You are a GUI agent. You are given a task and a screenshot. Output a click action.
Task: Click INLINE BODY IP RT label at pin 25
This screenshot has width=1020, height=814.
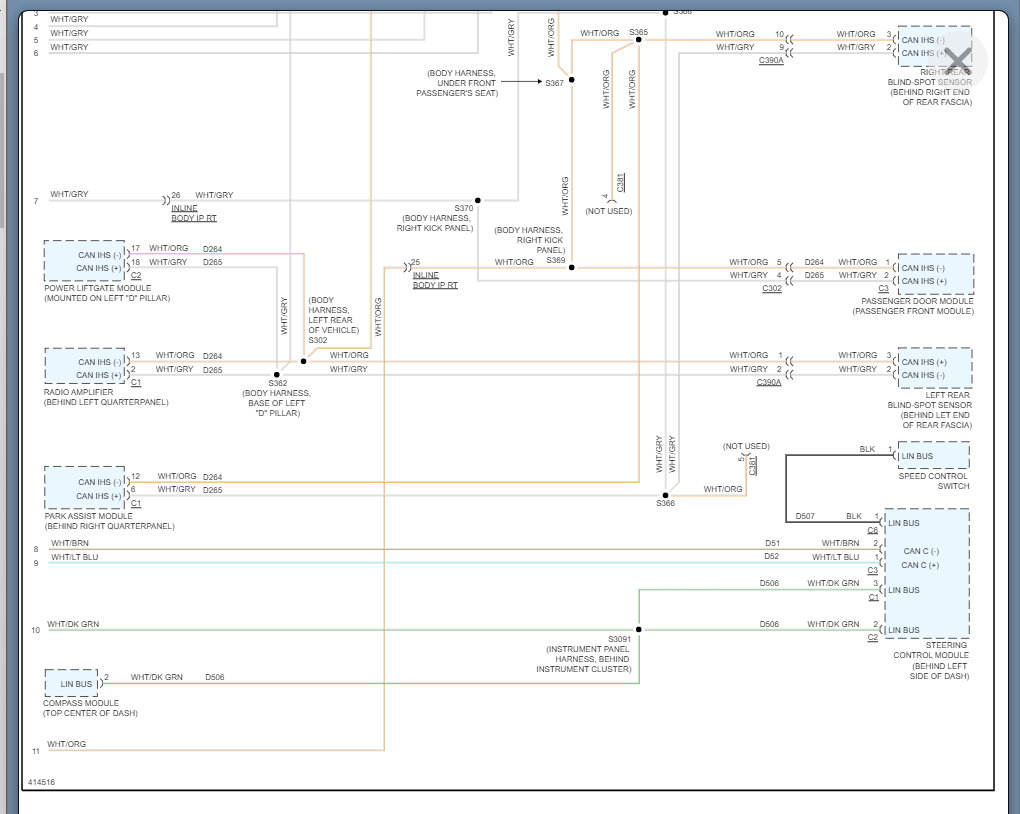click(435, 280)
